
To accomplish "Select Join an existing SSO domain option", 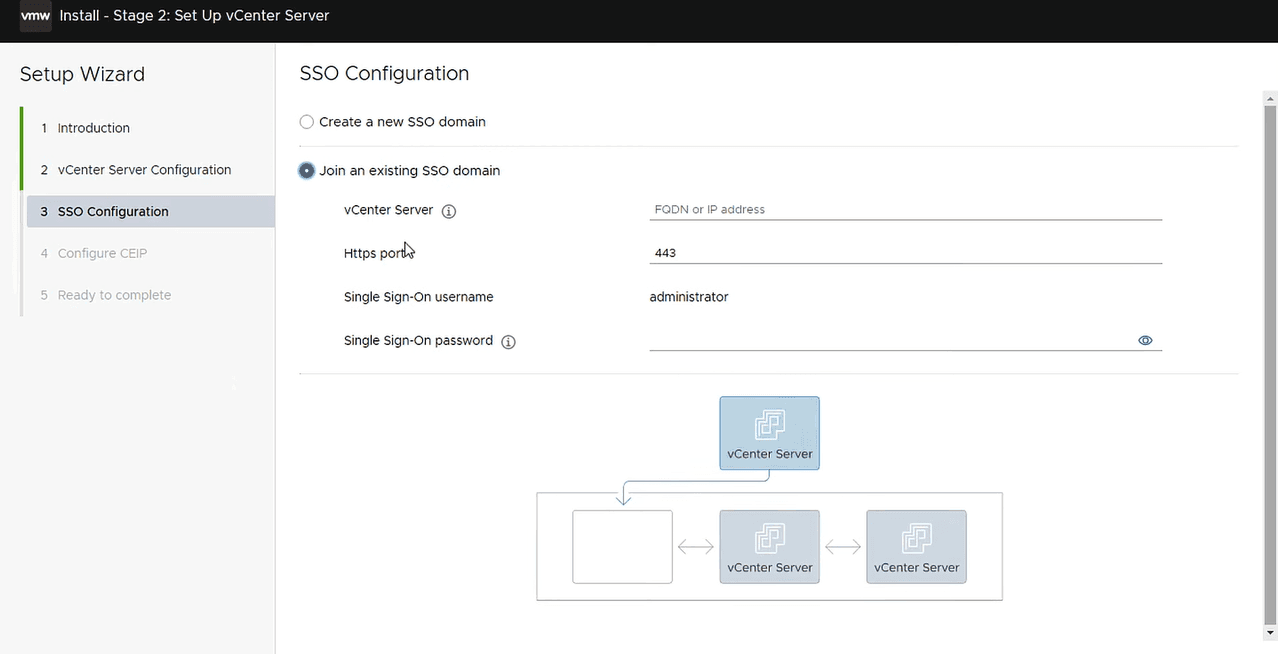I will tap(307, 171).
